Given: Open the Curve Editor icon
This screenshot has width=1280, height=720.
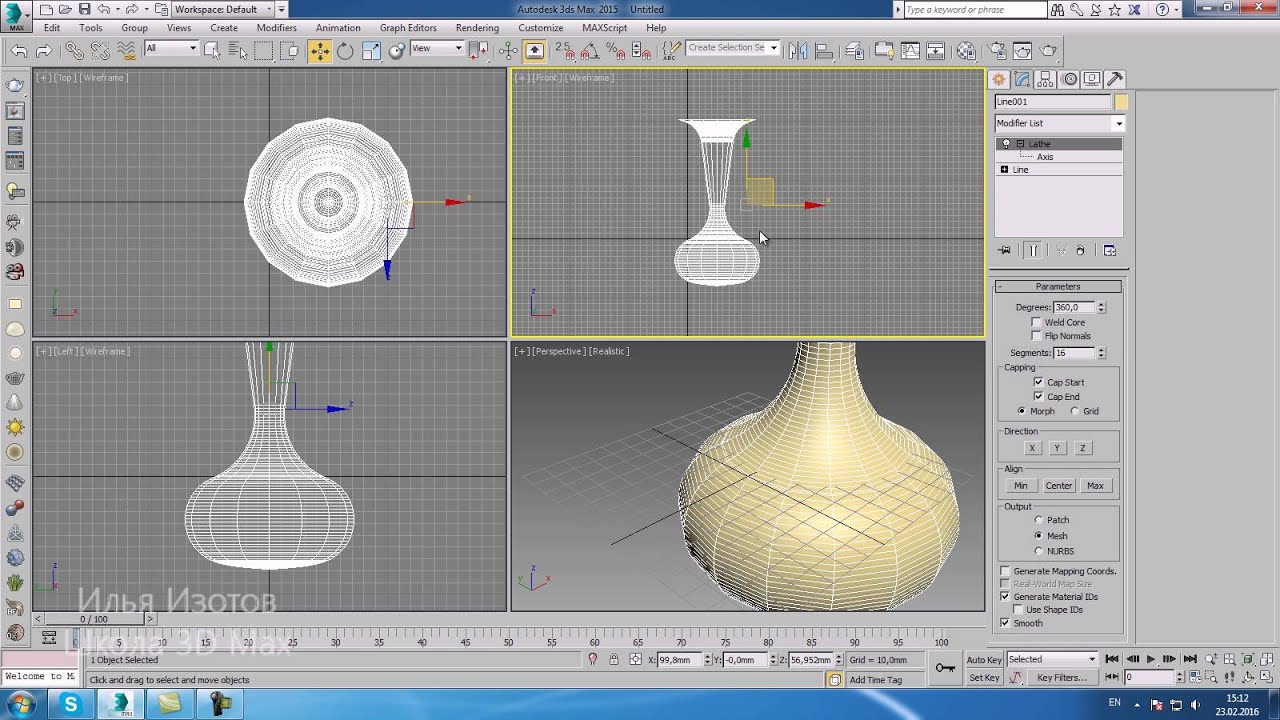Looking at the screenshot, I should pyautogui.click(x=910, y=50).
